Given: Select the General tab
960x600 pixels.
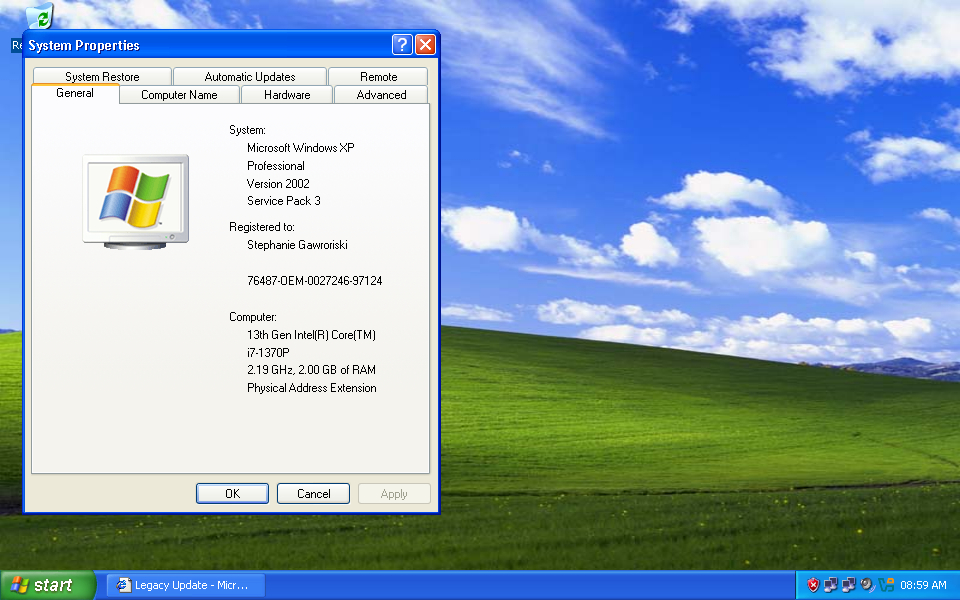Looking at the screenshot, I should tap(75, 93).
